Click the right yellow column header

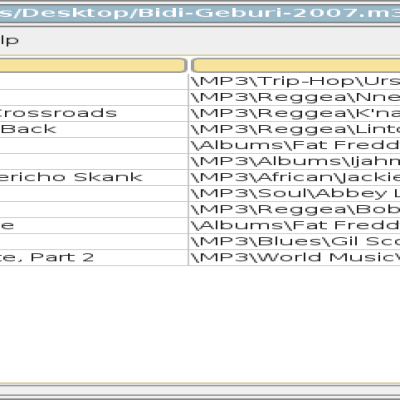click(x=296, y=66)
